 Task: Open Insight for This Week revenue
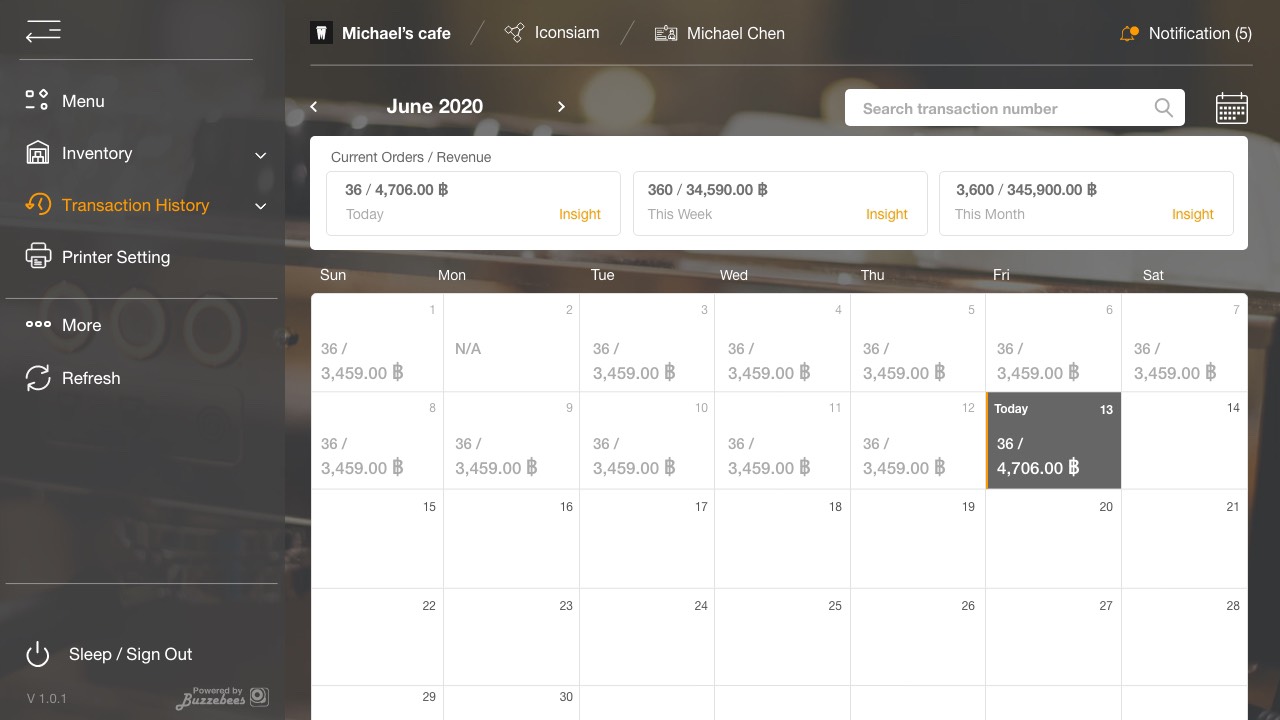coord(887,214)
